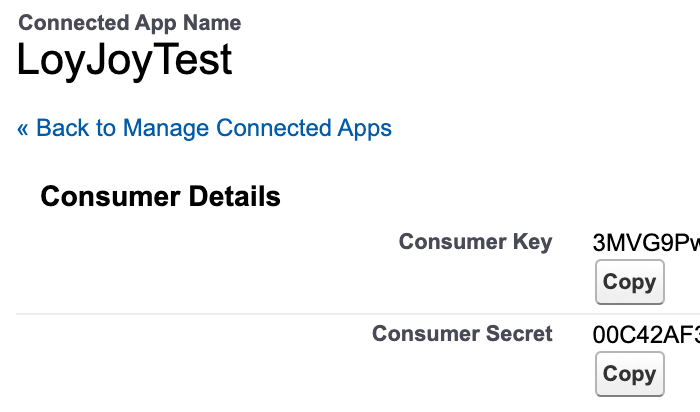The width and height of the screenshot is (700, 412).
Task: Click the word "Key" in the field label
Action: [531, 242]
